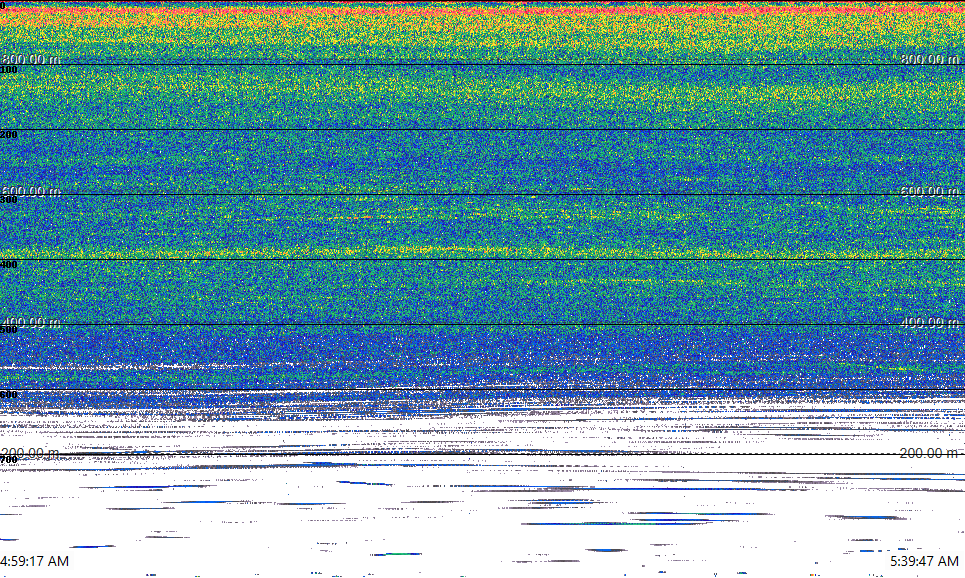Select the right-edge 400.00 m range label
Image resolution: width=965 pixels, height=578 pixels.
click(x=929, y=322)
